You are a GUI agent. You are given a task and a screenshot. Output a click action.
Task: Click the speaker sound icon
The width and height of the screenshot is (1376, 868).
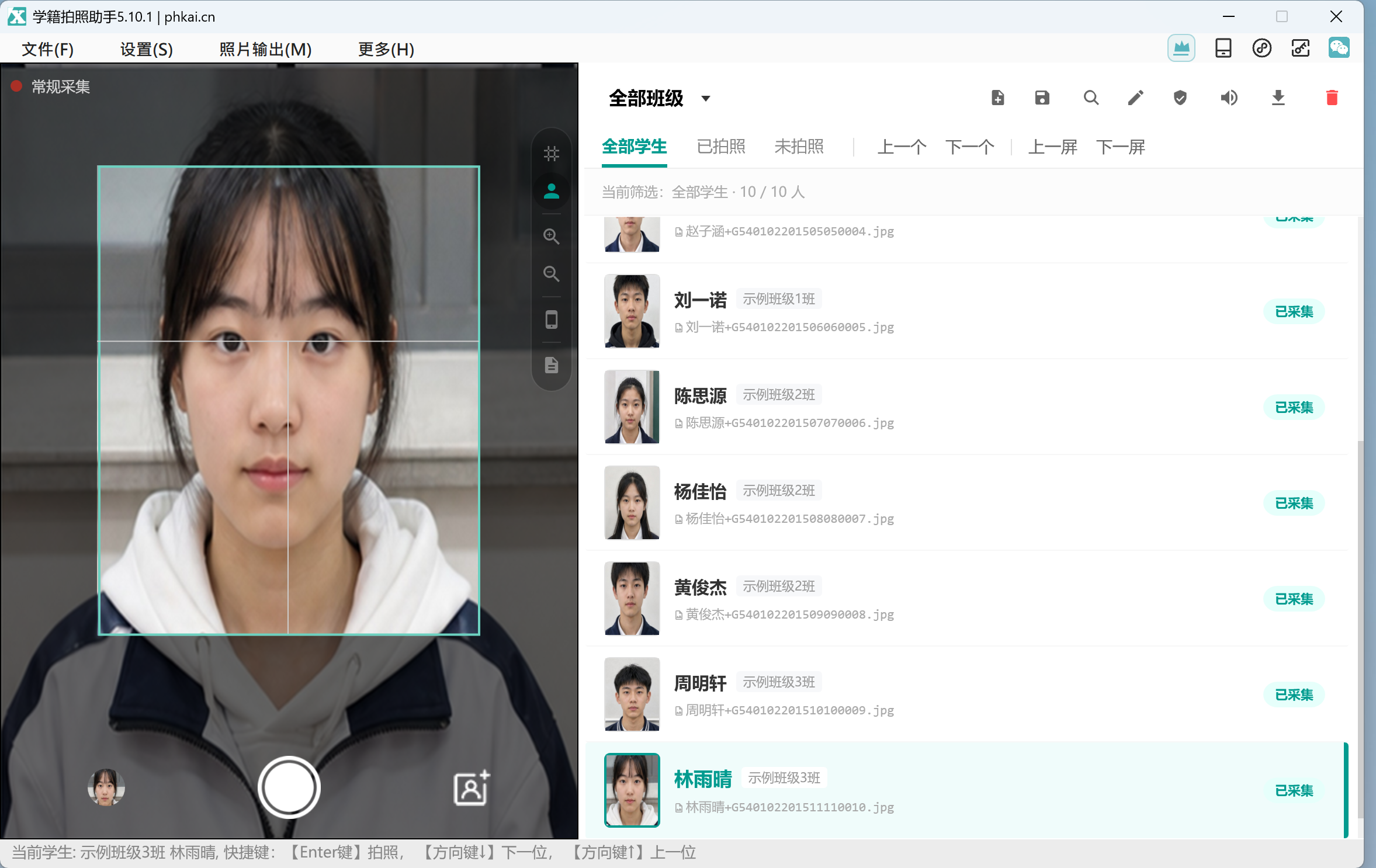pyautogui.click(x=1229, y=98)
